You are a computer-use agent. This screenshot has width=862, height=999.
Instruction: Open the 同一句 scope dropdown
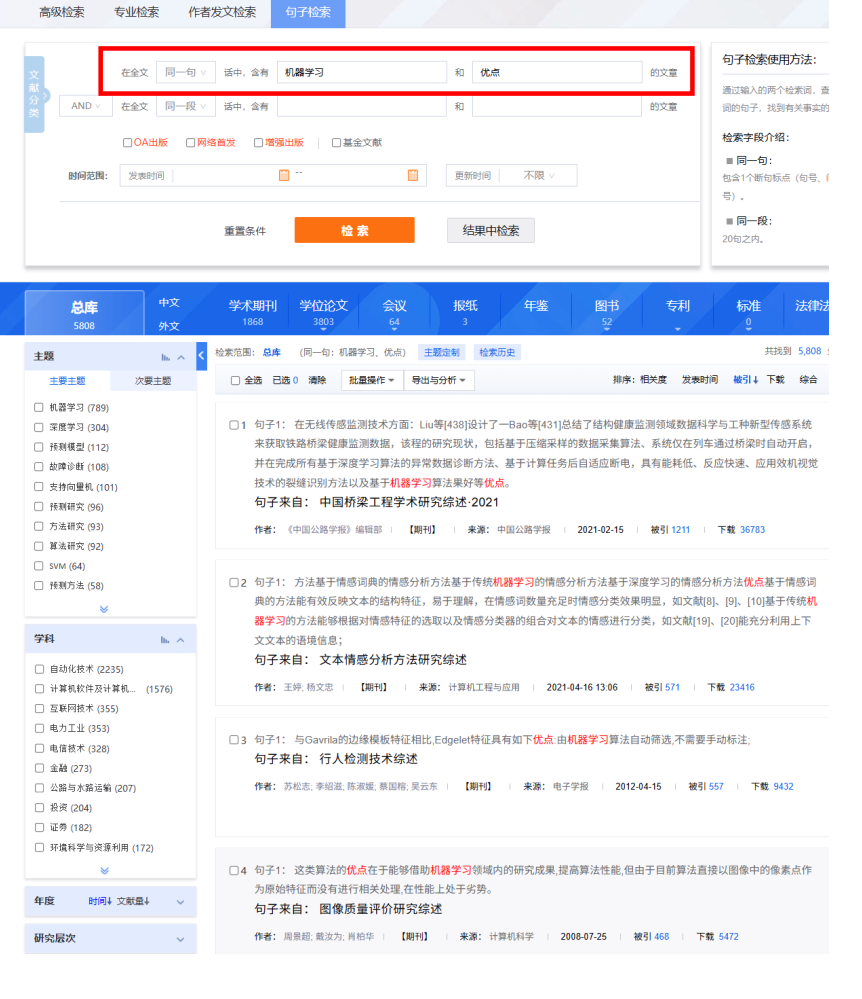click(x=187, y=72)
